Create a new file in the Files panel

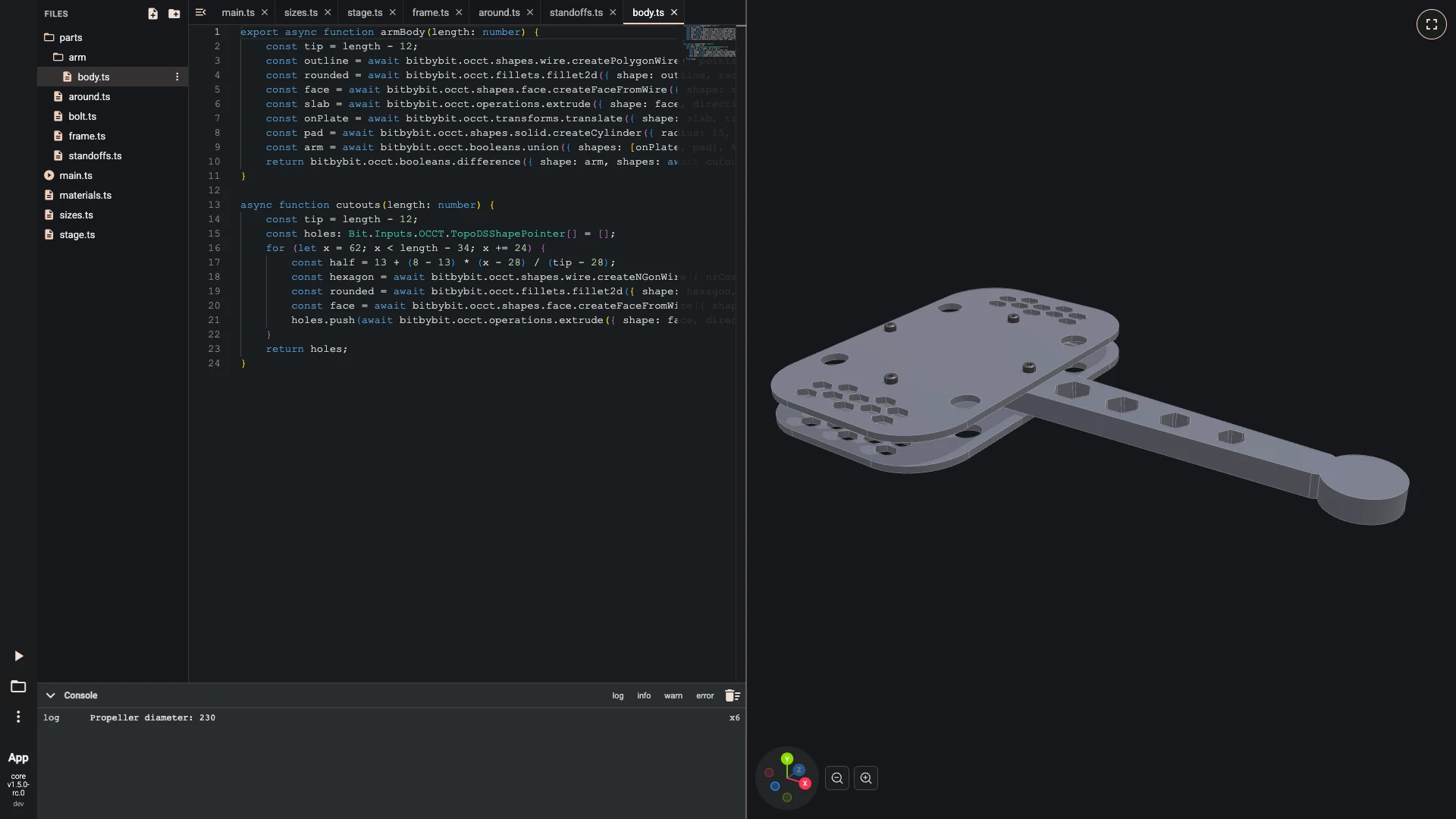click(x=152, y=14)
